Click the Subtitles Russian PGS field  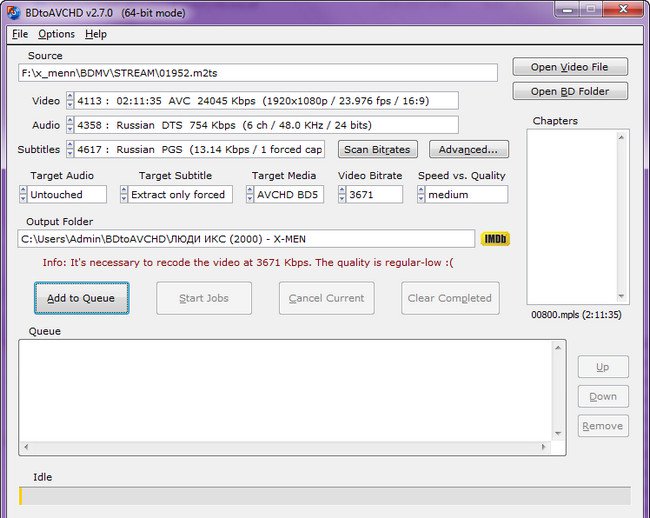click(199, 150)
